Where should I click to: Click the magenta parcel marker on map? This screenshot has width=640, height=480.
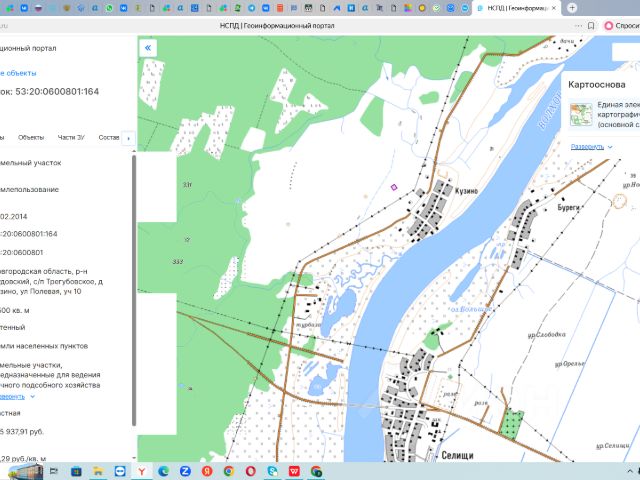tap(394, 186)
